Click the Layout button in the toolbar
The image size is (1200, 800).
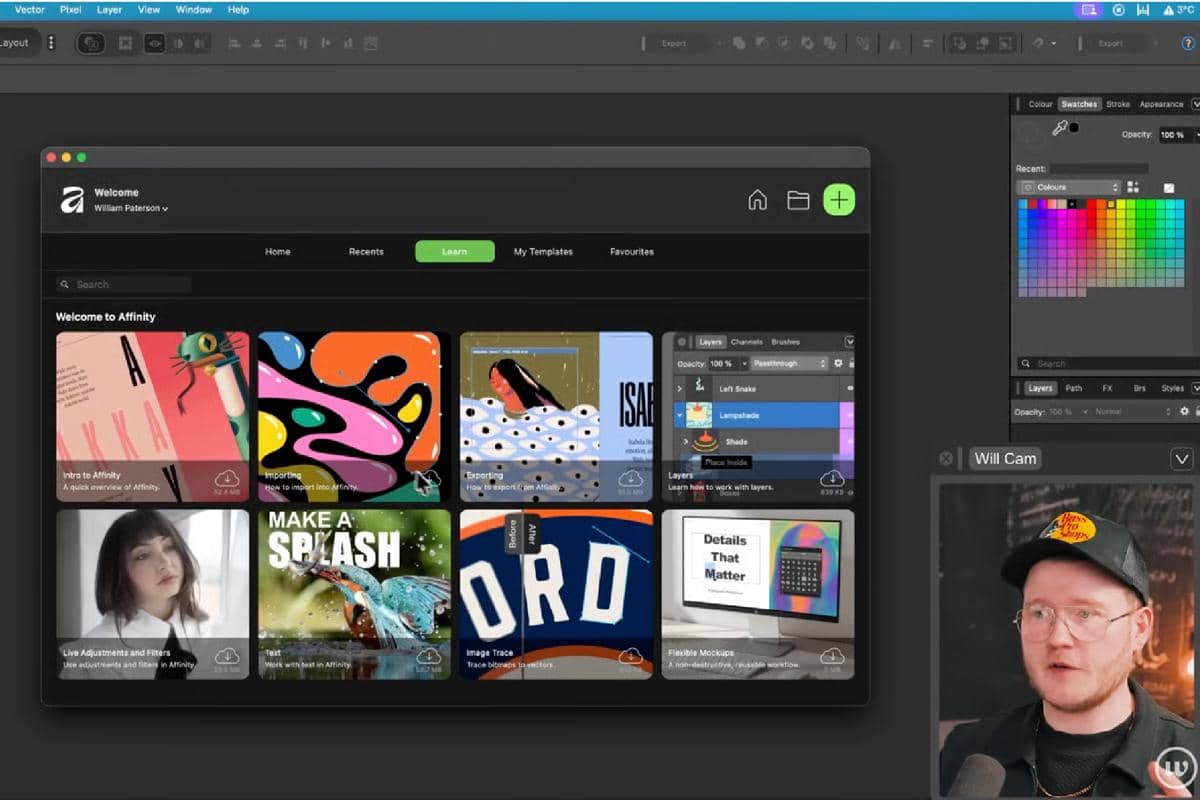pyautogui.click(x=16, y=43)
